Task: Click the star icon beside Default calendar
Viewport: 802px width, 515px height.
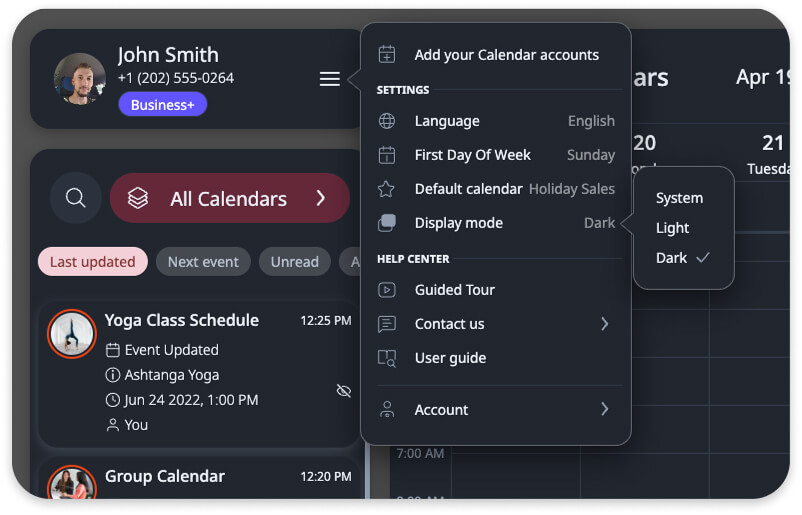Action: 386,189
